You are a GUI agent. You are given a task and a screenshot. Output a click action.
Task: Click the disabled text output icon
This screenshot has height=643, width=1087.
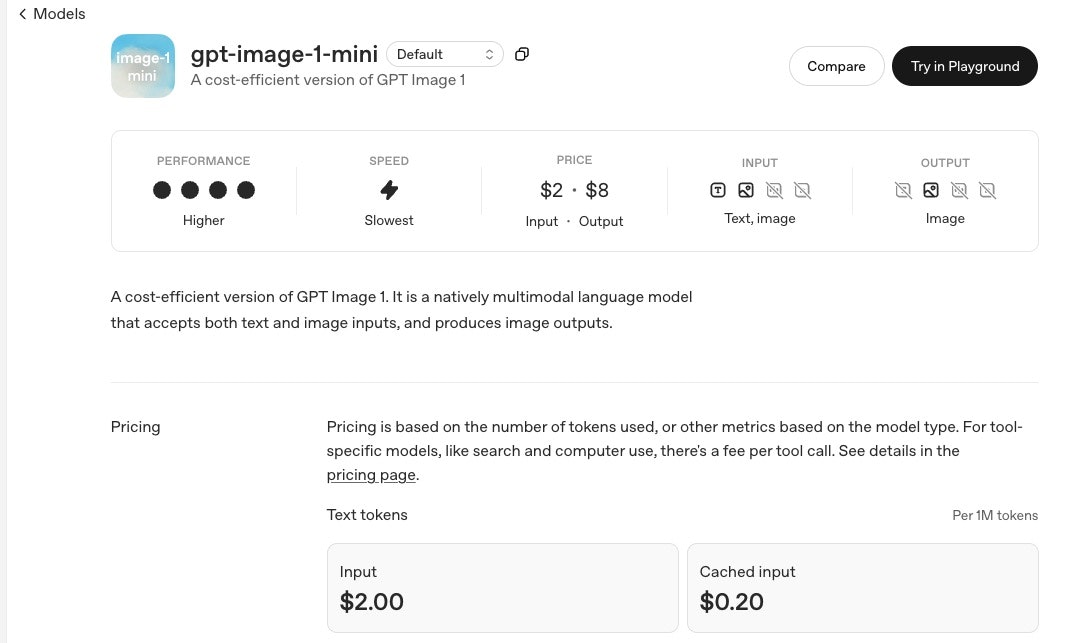(x=903, y=190)
